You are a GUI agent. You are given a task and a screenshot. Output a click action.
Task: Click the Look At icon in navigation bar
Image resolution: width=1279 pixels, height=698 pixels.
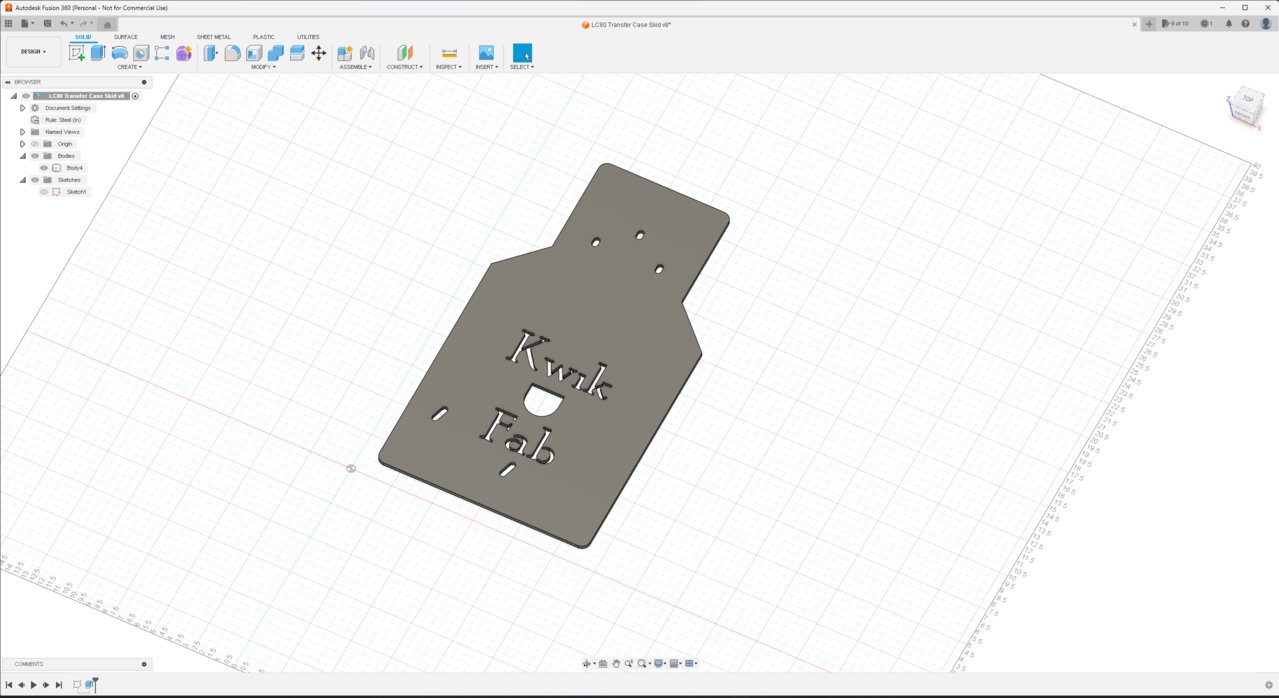(x=603, y=663)
